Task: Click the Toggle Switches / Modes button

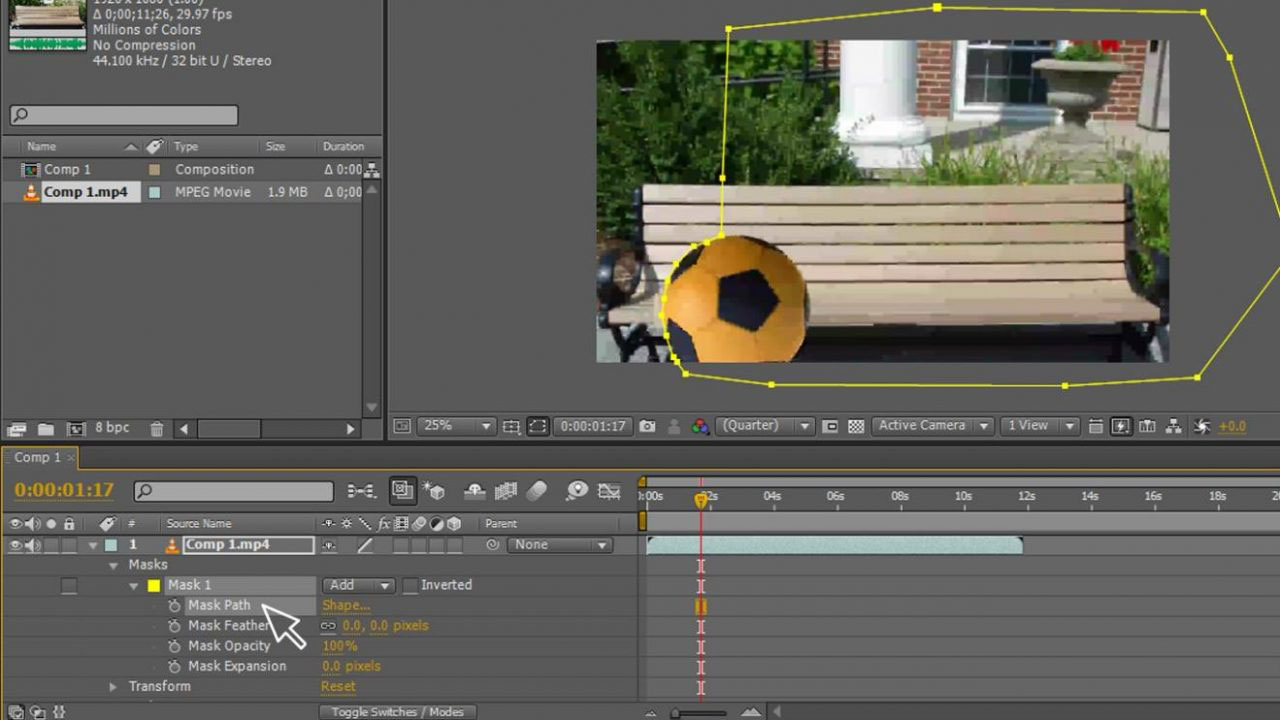Action: [x=396, y=711]
